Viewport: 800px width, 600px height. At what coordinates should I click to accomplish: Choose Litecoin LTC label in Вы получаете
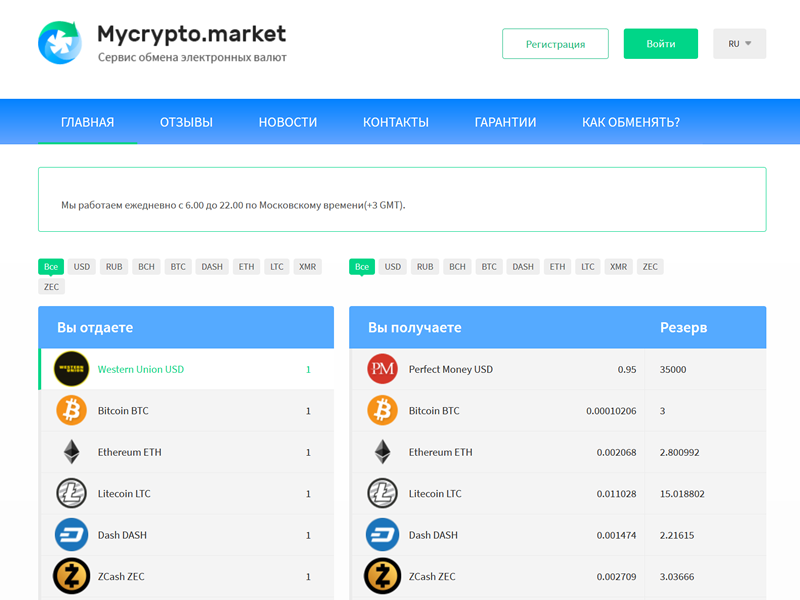435,494
